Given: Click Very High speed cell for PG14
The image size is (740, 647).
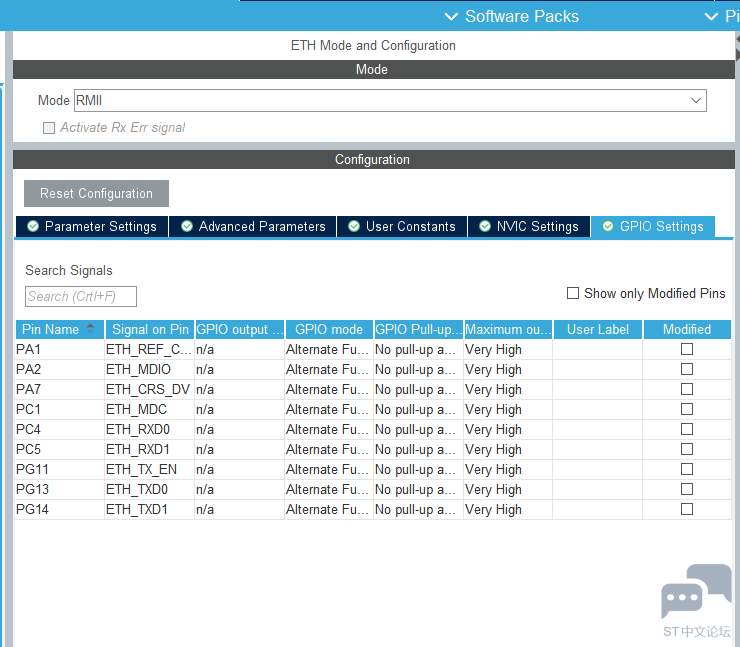Looking at the screenshot, I should (508, 510).
